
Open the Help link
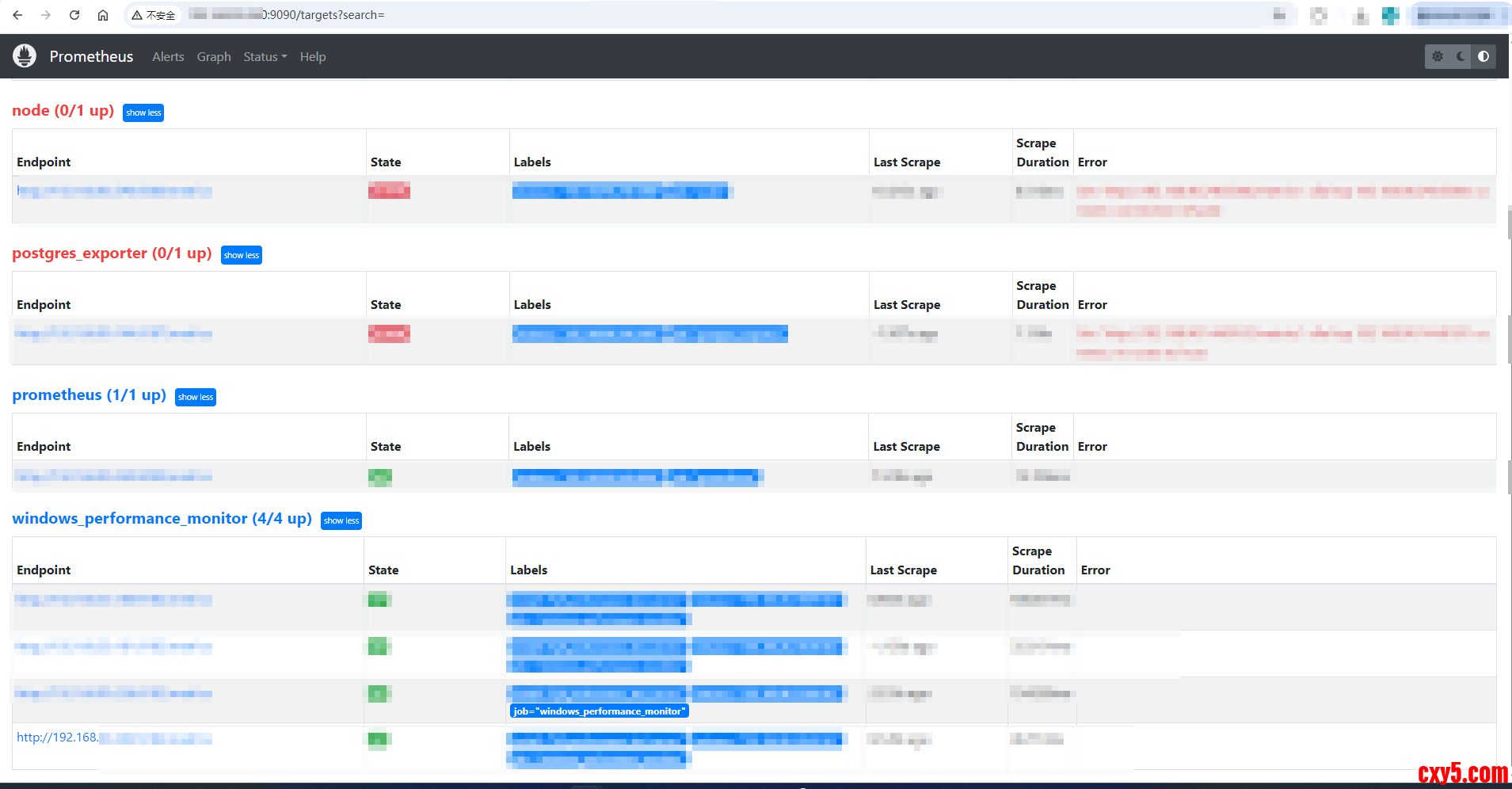313,57
